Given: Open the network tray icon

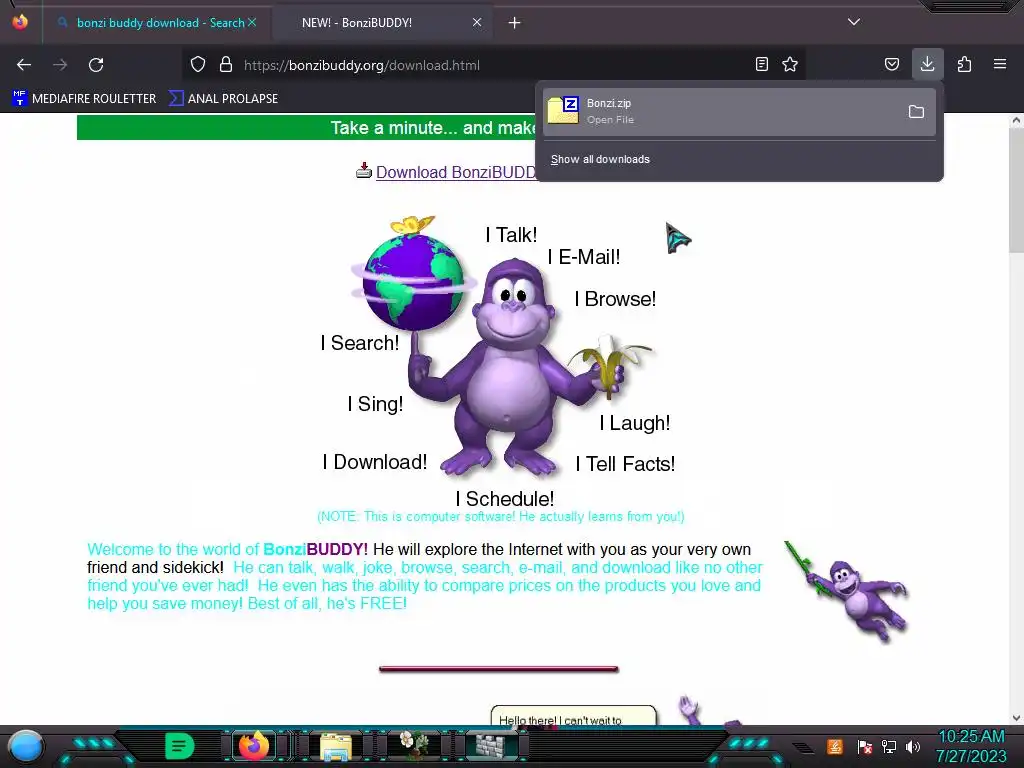Looking at the screenshot, I should click(x=889, y=746).
